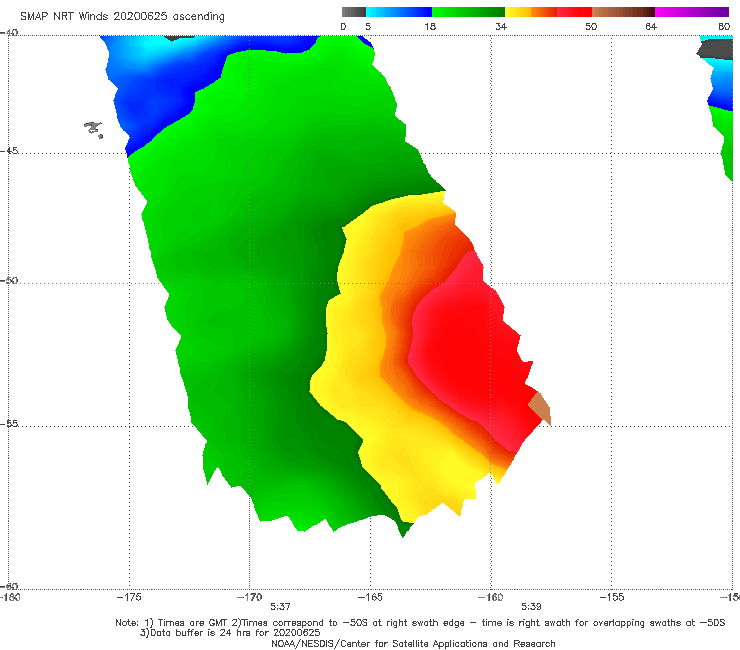
Task: Click the latitude label "-50"
Action: (x=9, y=280)
